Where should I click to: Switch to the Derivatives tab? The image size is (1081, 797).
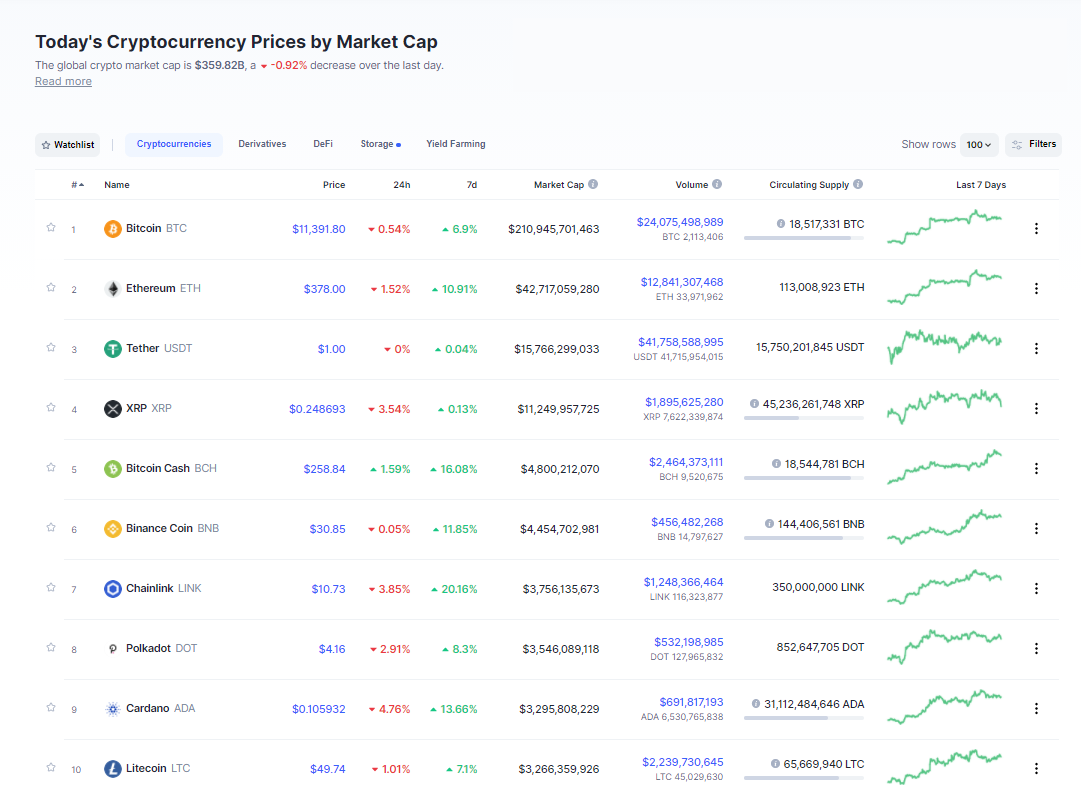point(262,144)
